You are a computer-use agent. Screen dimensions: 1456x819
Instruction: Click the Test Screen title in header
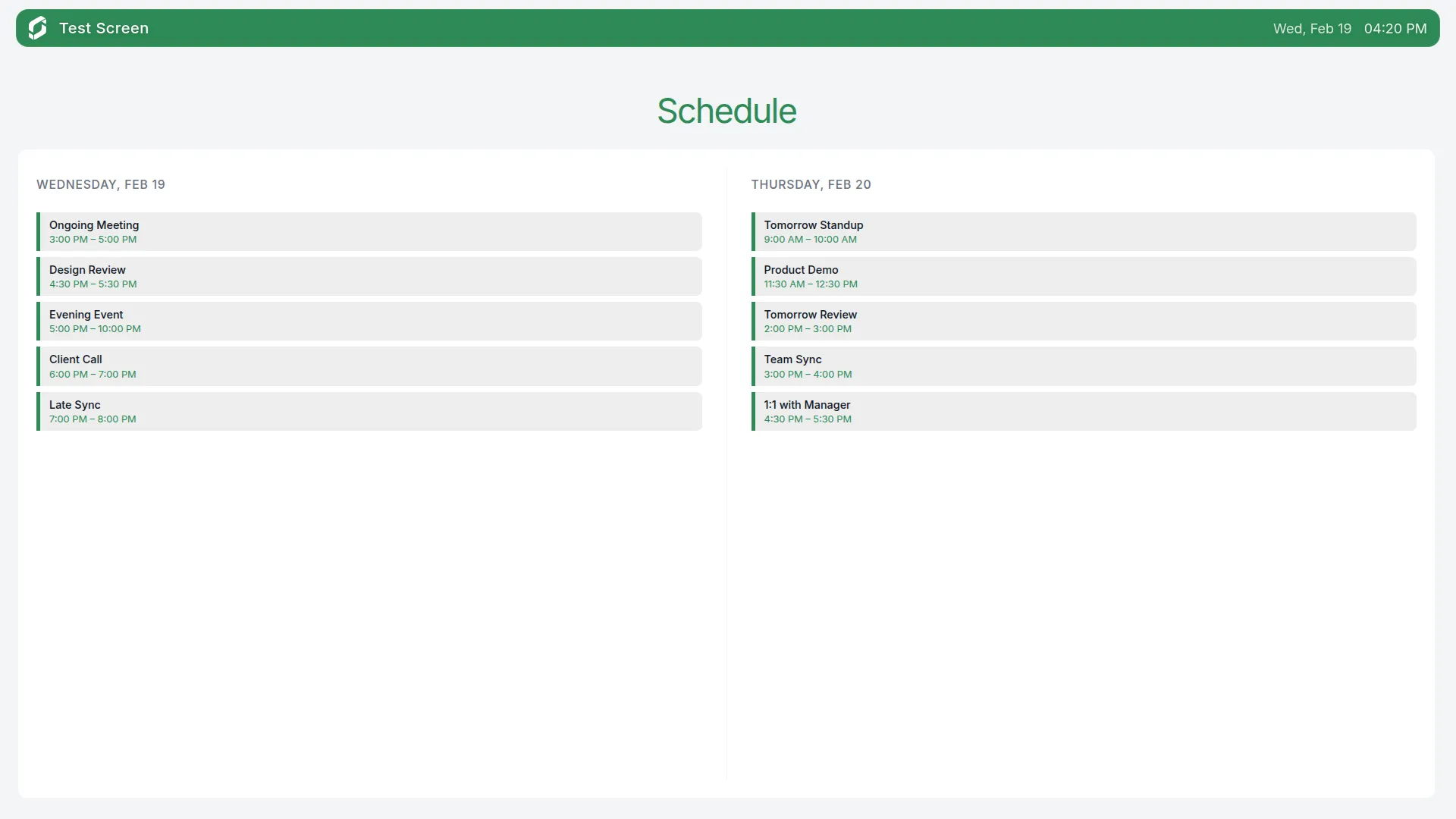click(104, 28)
